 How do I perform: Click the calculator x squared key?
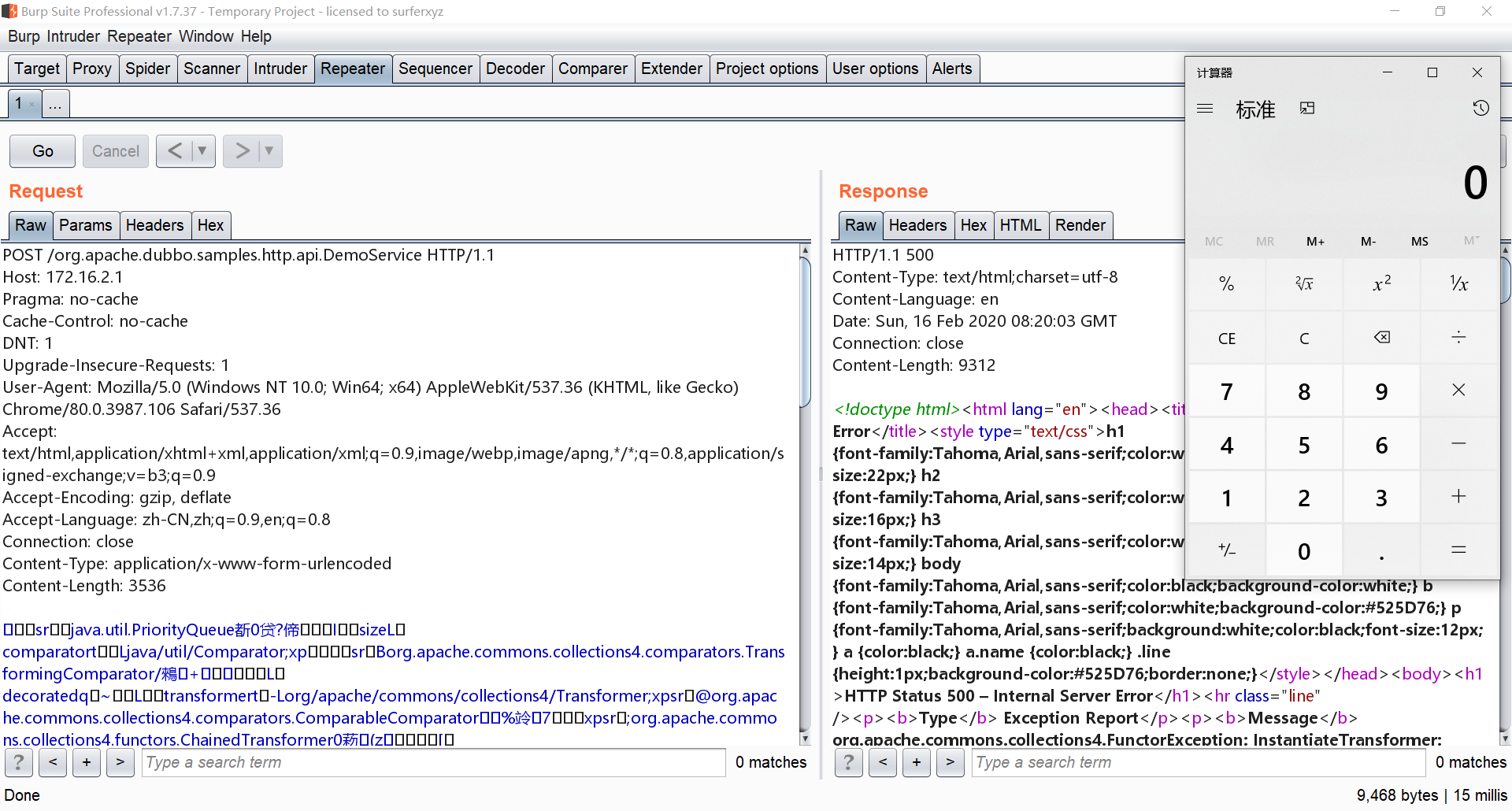point(1381,284)
